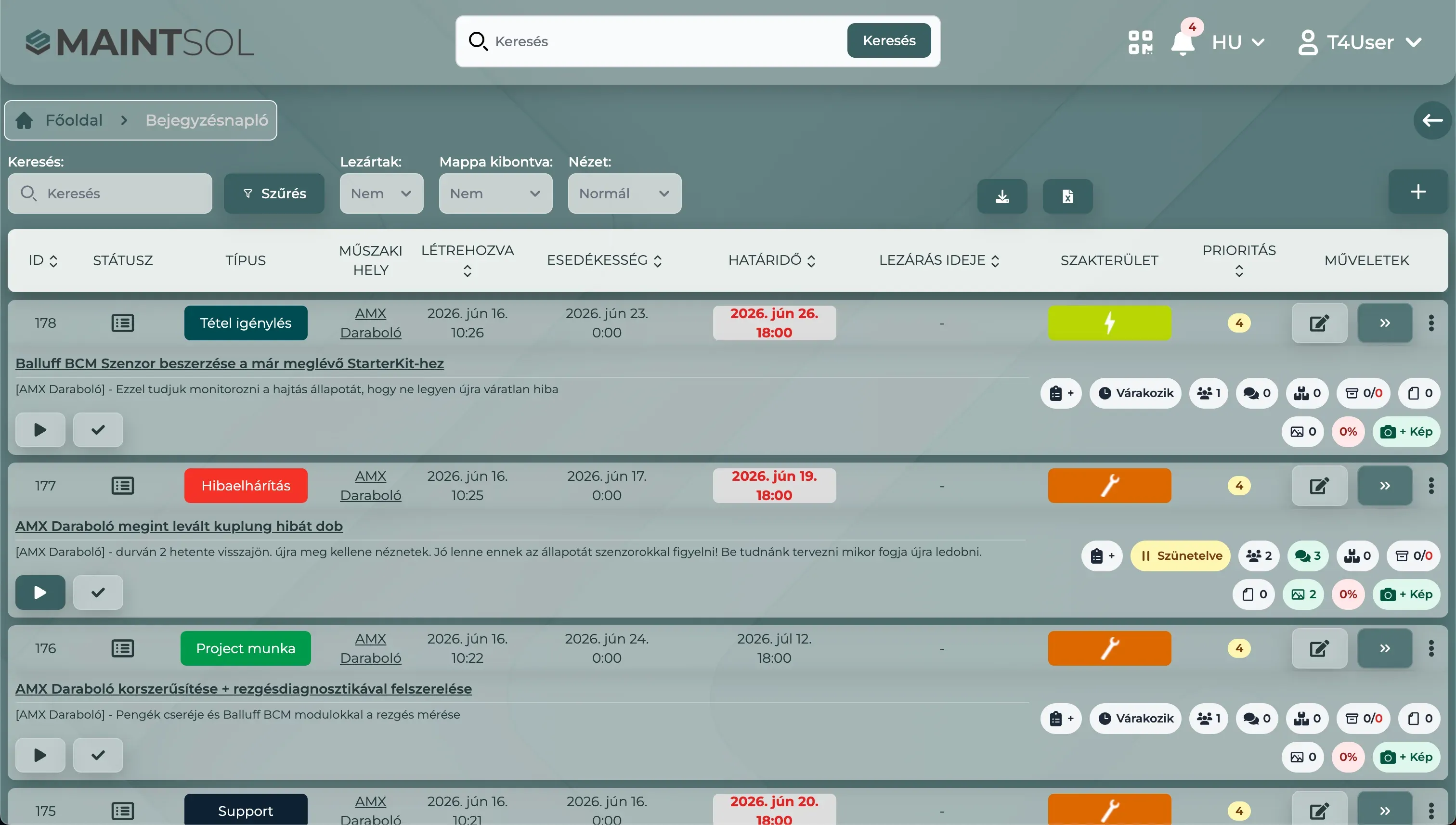Viewport: 1456px width, 825px height.
Task: Click the red Hibaelhárítás type badge
Action: coord(246,486)
